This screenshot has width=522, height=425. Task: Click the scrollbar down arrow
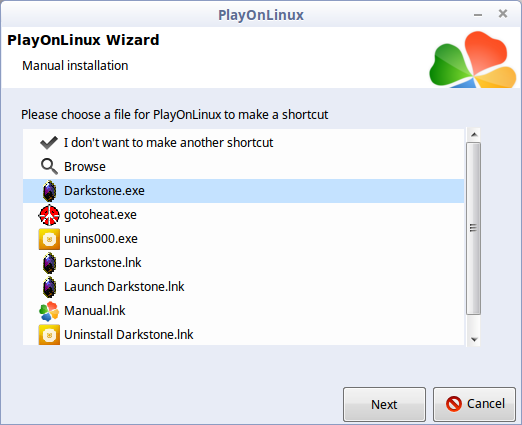click(474, 339)
